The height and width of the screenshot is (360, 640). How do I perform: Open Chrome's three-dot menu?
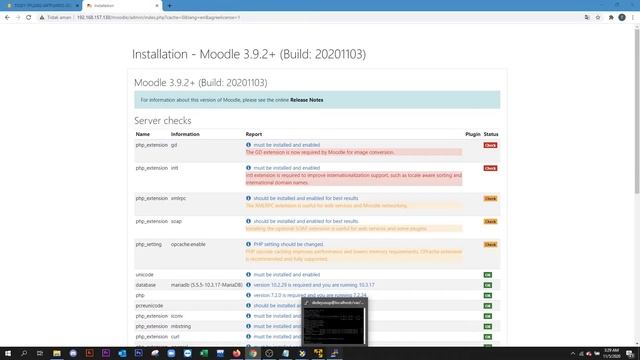coord(633,18)
